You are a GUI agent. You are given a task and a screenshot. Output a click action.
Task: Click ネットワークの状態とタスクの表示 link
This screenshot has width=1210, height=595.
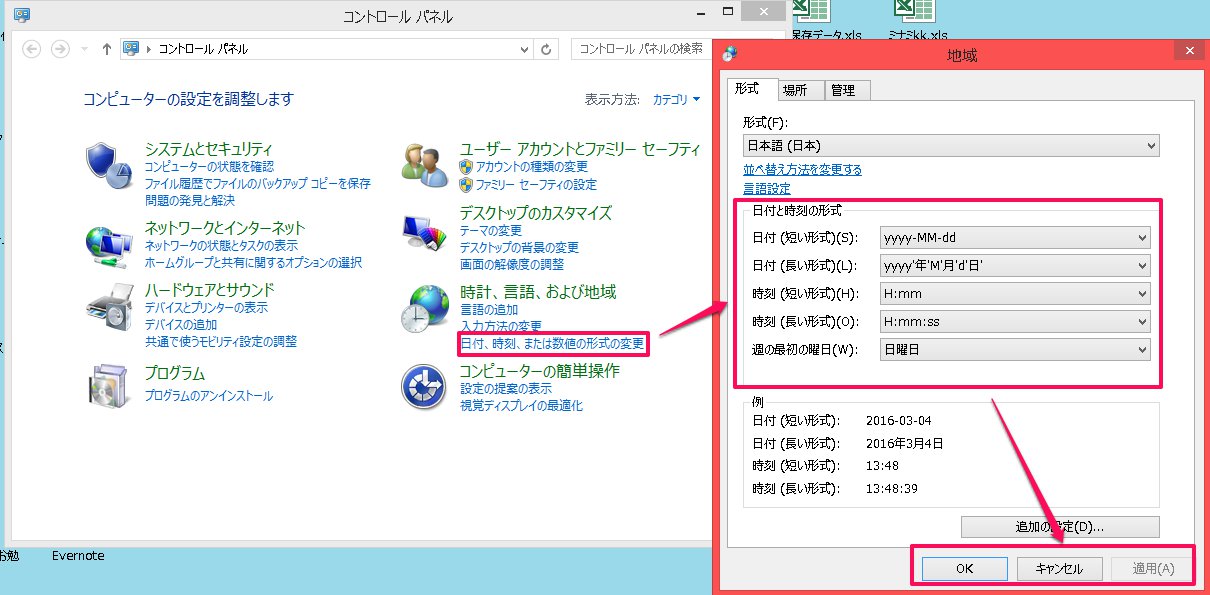click(221, 245)
